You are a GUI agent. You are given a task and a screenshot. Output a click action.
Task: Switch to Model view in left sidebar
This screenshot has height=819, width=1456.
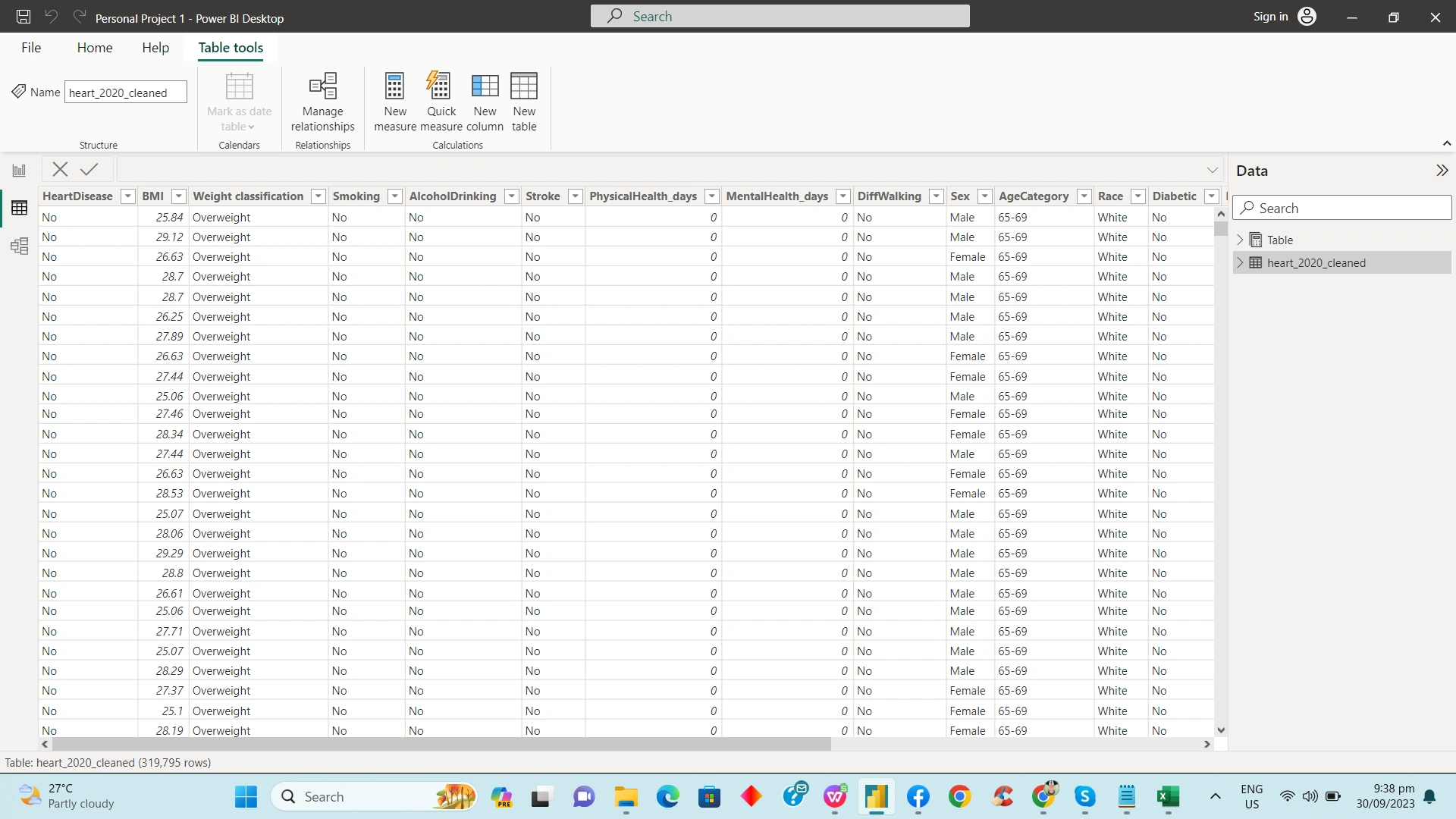pos(19,246)
